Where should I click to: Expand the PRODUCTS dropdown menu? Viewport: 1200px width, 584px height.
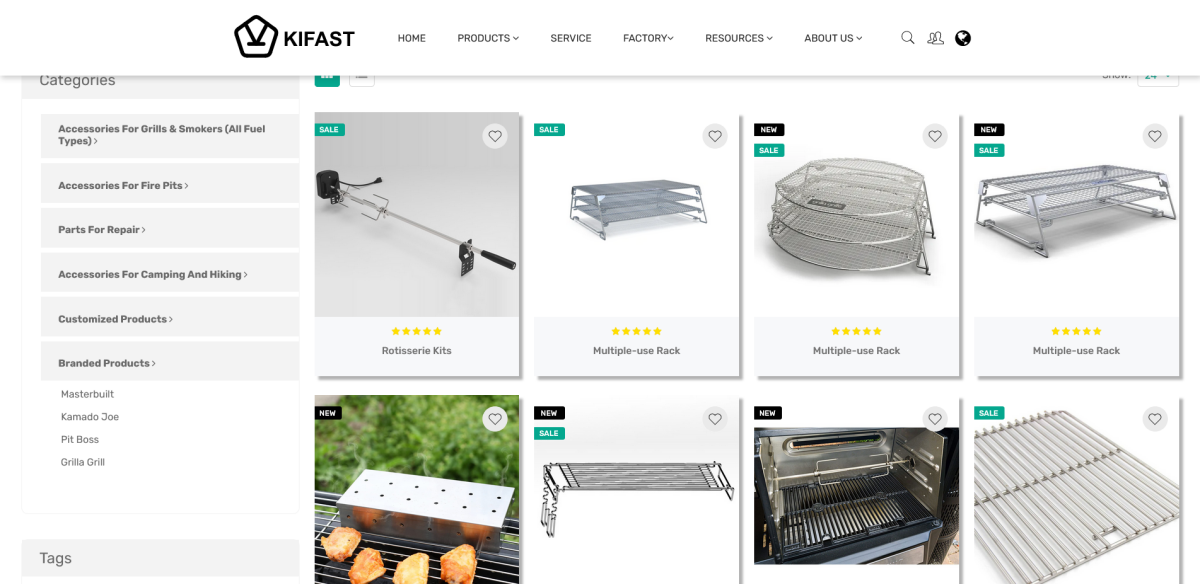(x=488, y=38)
